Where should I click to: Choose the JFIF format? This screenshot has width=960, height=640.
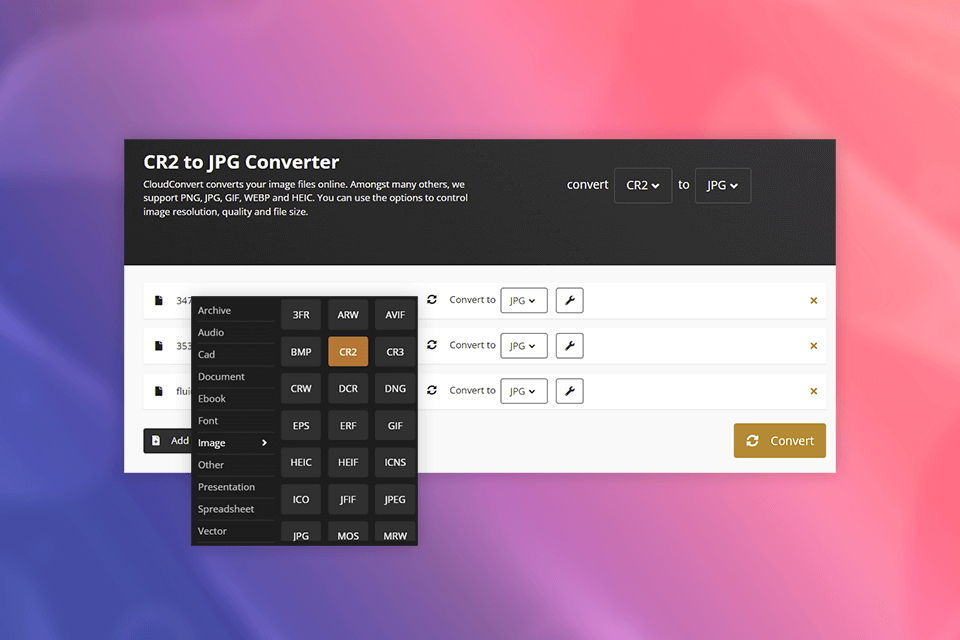(348, 499)
